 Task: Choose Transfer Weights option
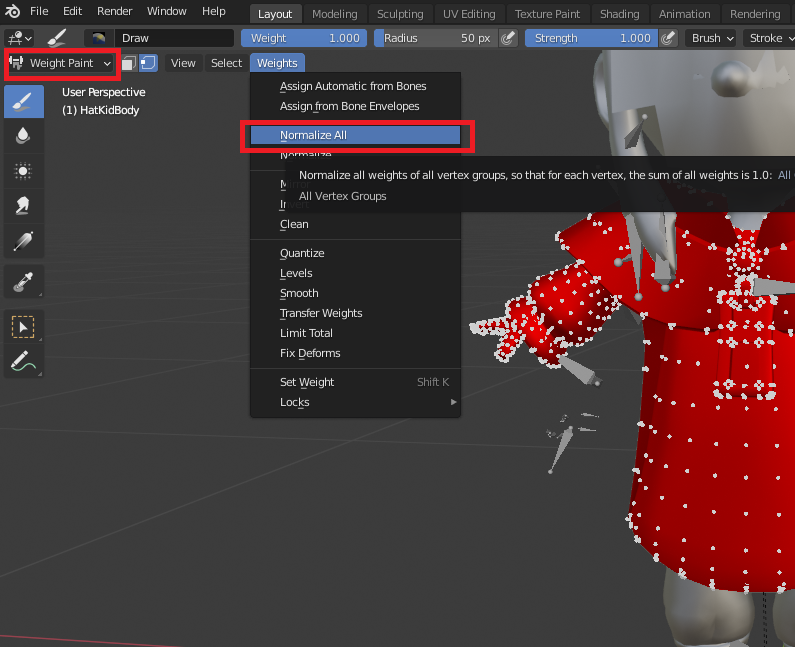point(355,313)
